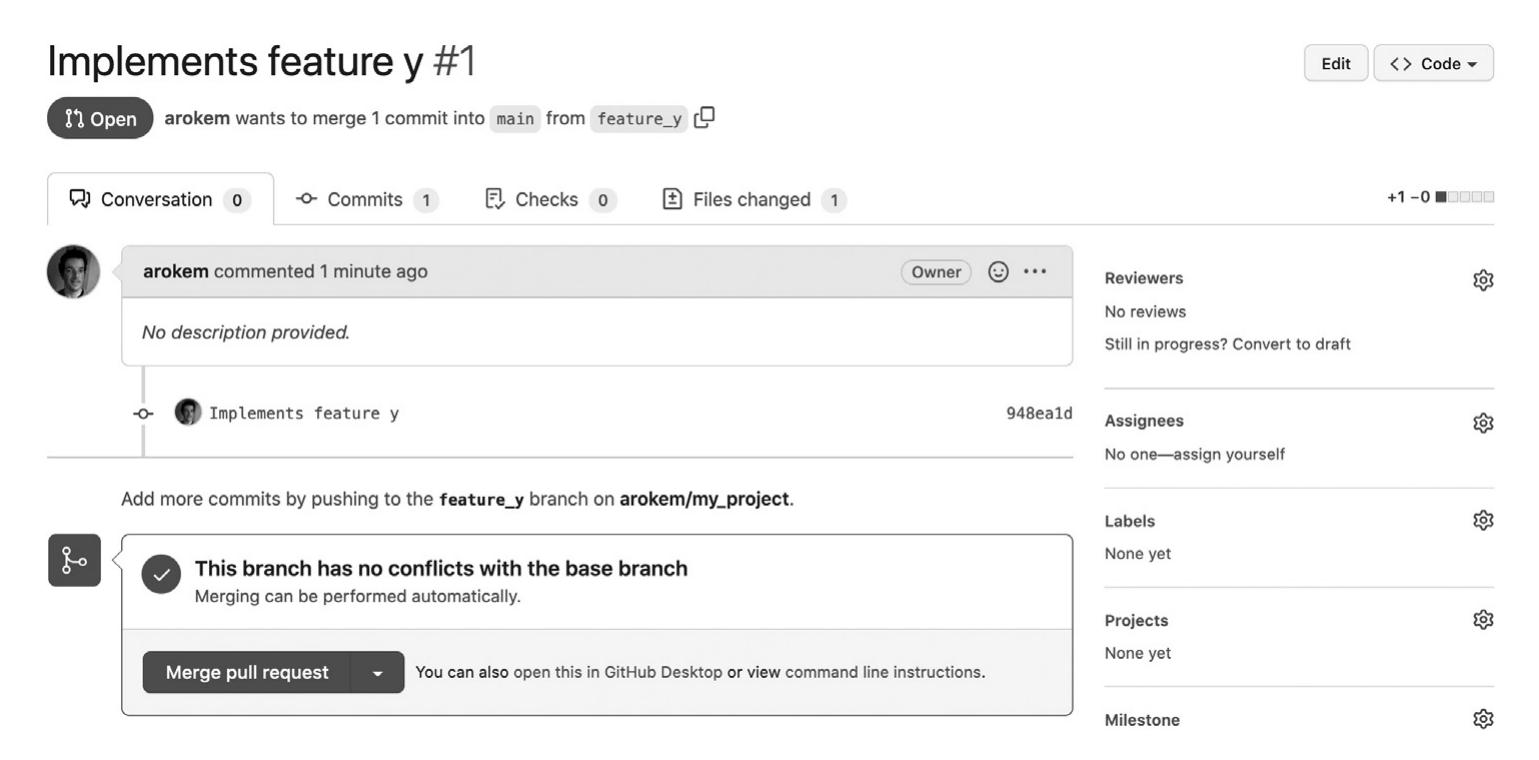Add an emoji reaction to the comment
This screenshot has width=1539, height=760.
[x=998, y=272]
